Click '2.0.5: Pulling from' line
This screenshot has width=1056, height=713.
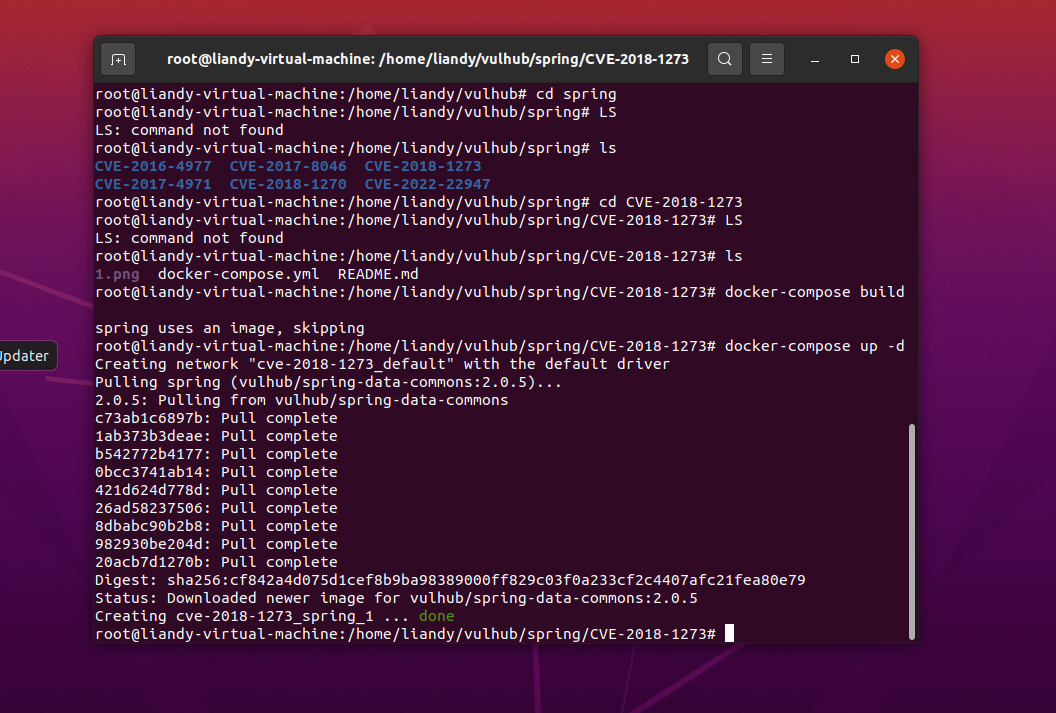(301, 400)
